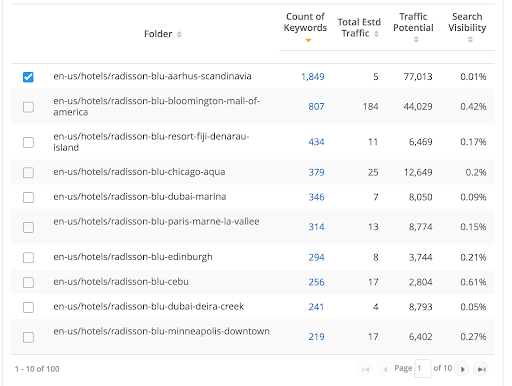This screenshot has height=386, width=512.
Task: Sort by Total Estd Traffic arrows
Action: (x=376, y=34)
